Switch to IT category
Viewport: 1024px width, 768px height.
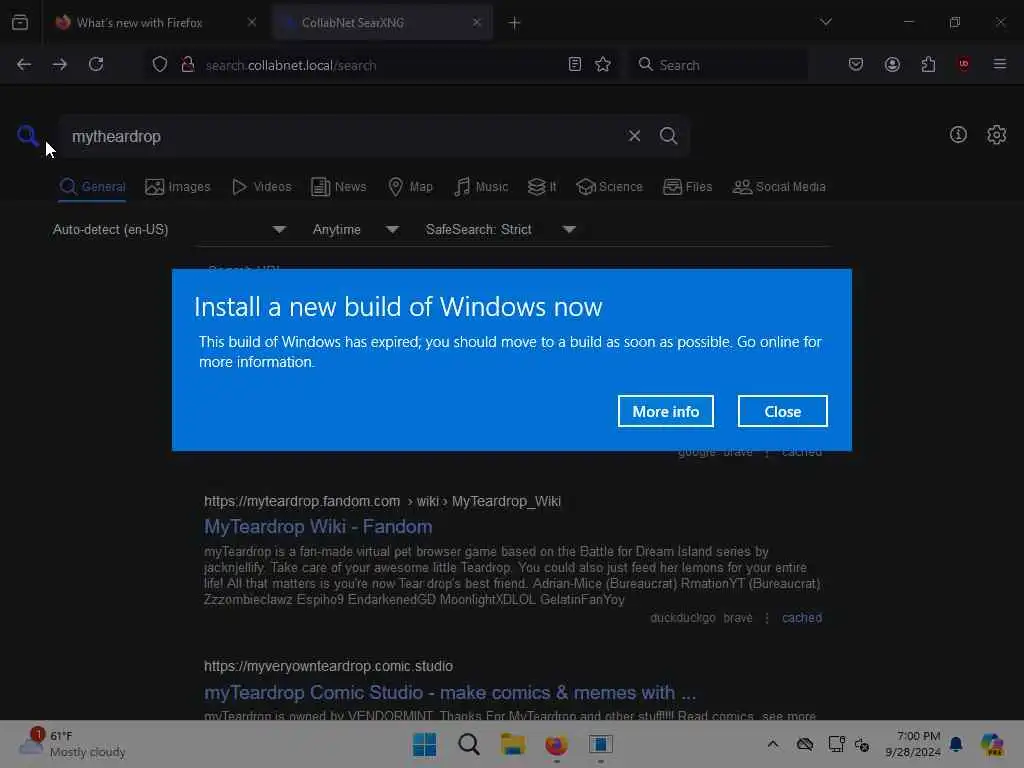click(542, 187)
